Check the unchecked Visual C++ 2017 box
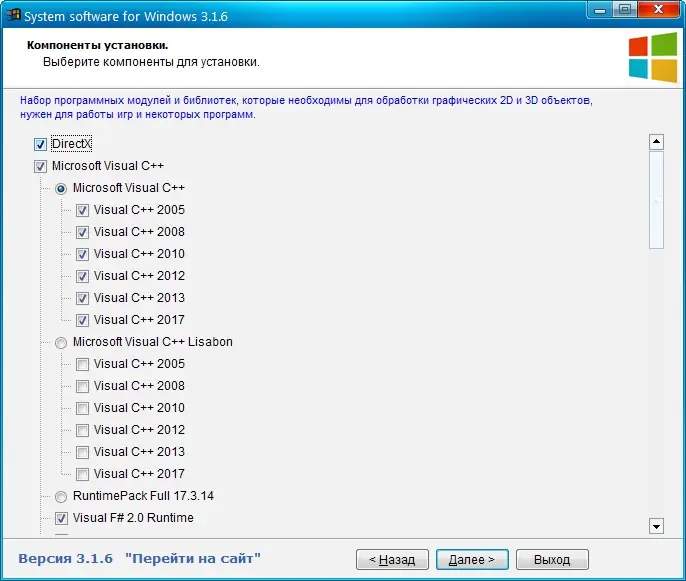The width and height of the screenshot is (686, 581). coord(82,474)
